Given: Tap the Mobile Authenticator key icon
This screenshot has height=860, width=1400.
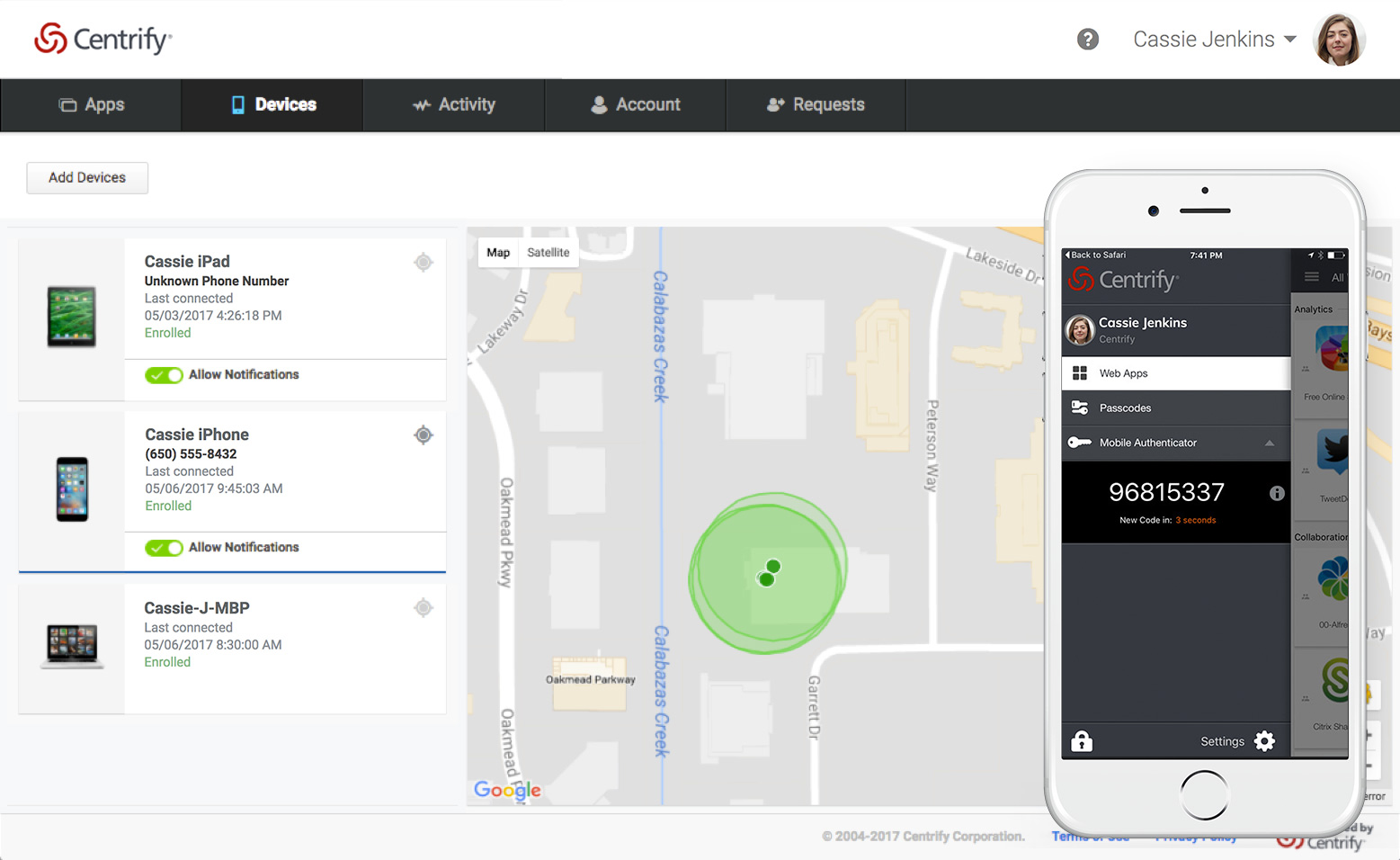Looking at the screenshot, I should 1080,443.
